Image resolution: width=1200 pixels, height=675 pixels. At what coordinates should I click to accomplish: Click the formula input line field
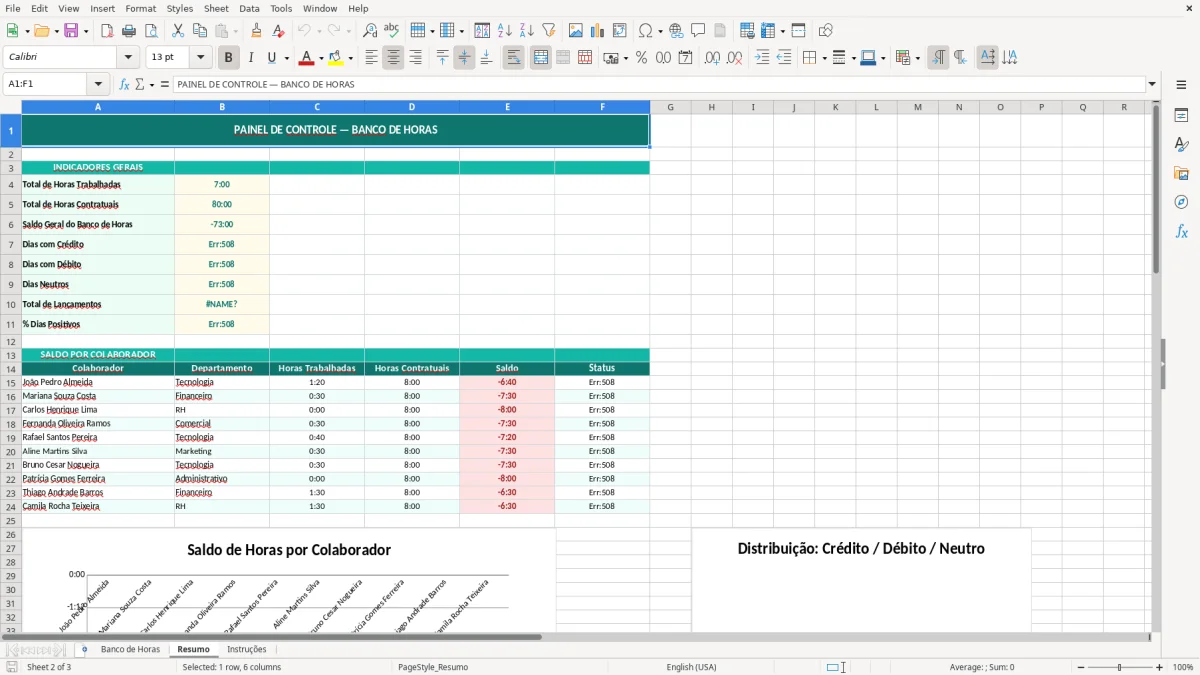click(659, 84)
